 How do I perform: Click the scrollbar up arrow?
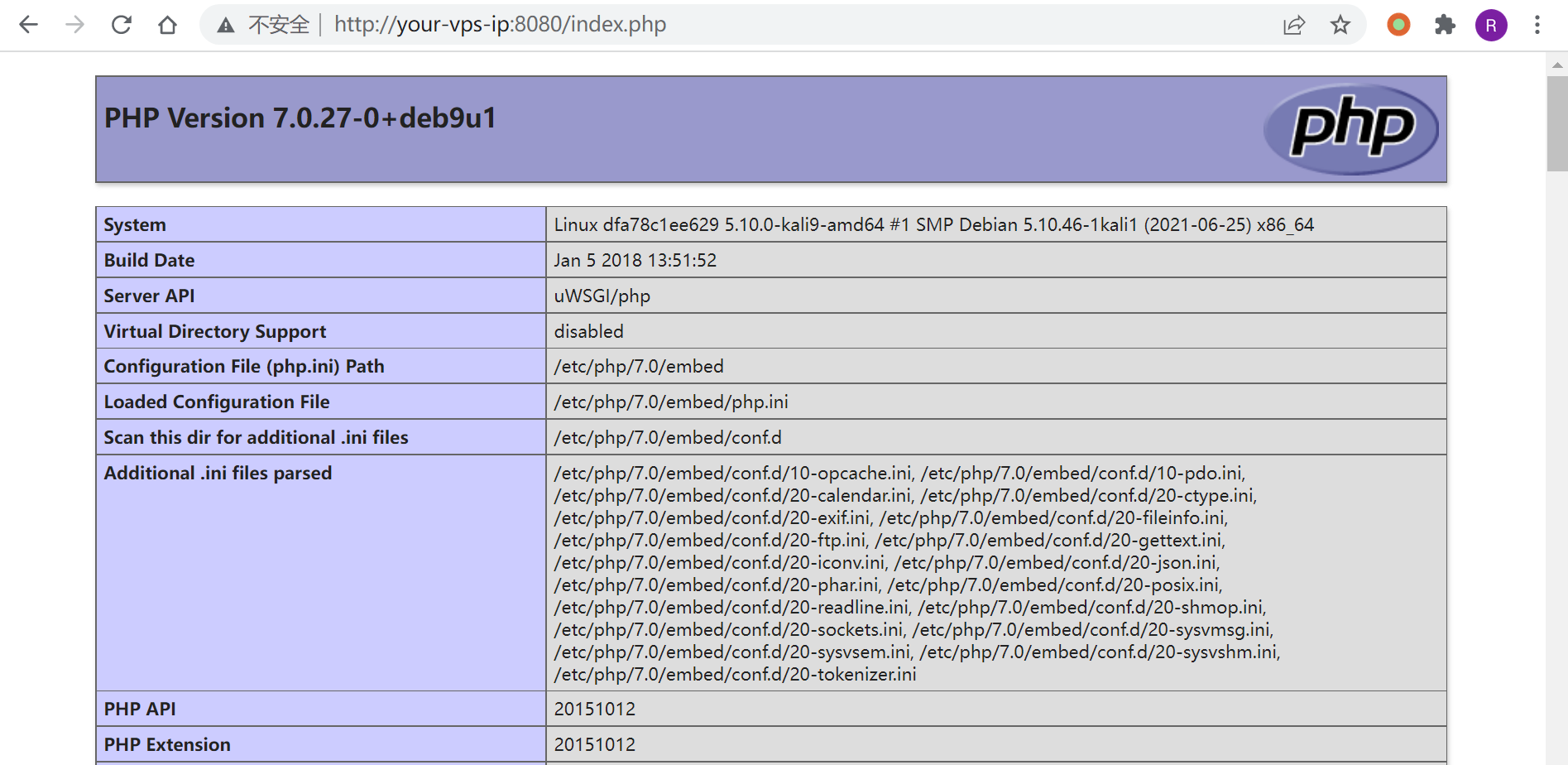pyautogui.click(x=1556, y=65)
